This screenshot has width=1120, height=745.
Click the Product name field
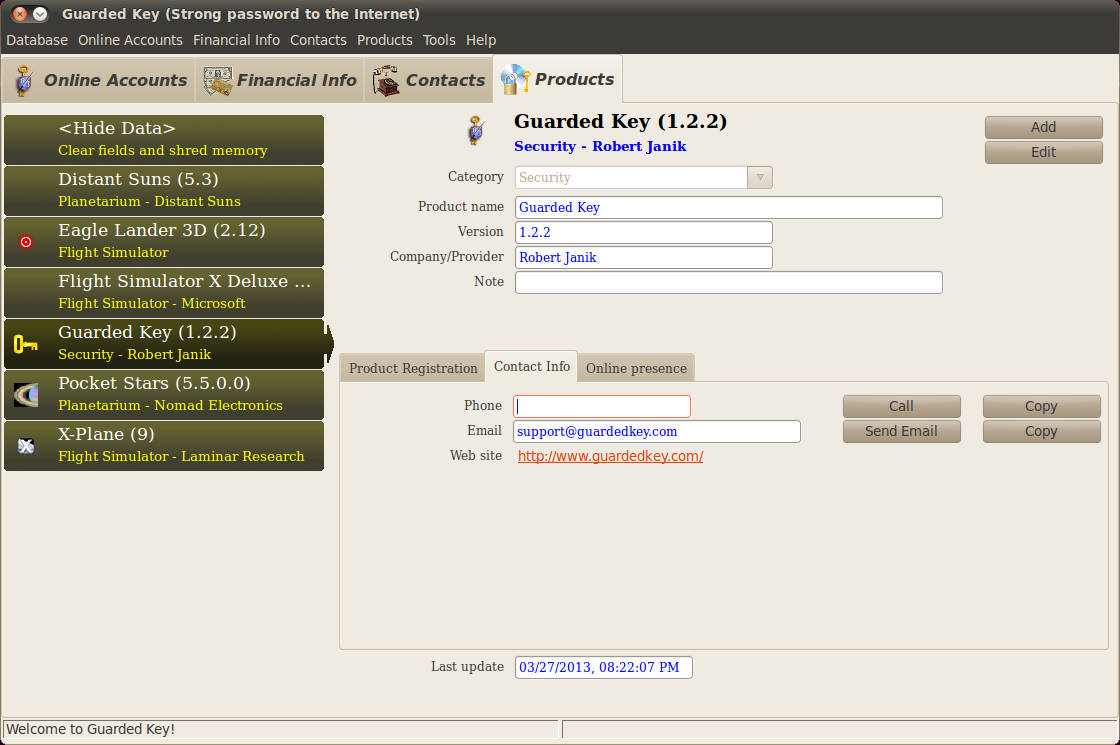[729, 207]
